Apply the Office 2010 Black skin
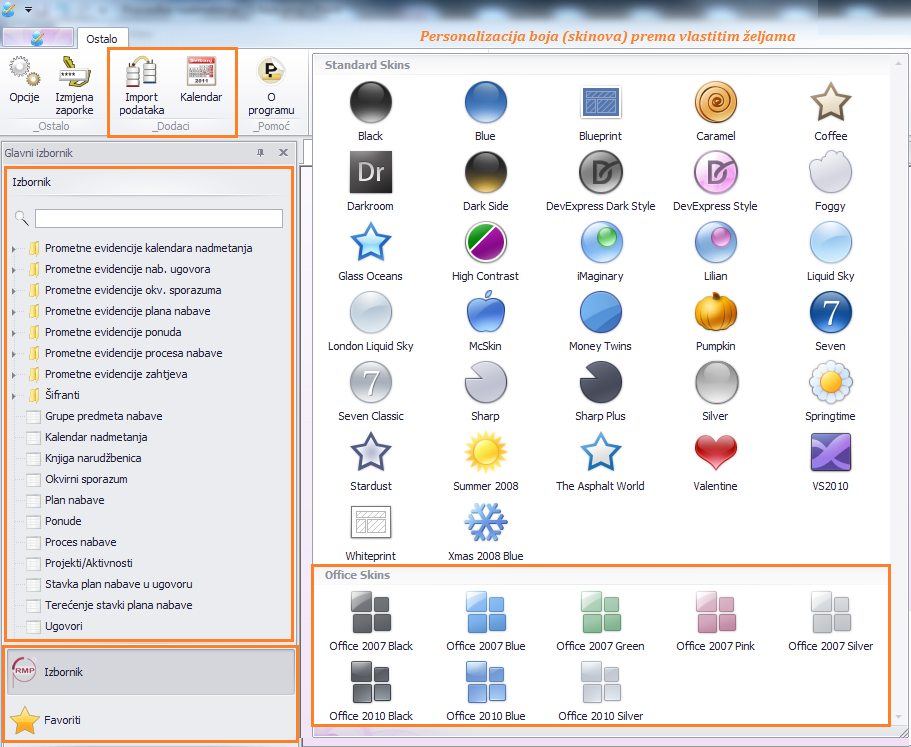Image resolution: width=911 pixels, height=747 pixels. click(370, 691)
